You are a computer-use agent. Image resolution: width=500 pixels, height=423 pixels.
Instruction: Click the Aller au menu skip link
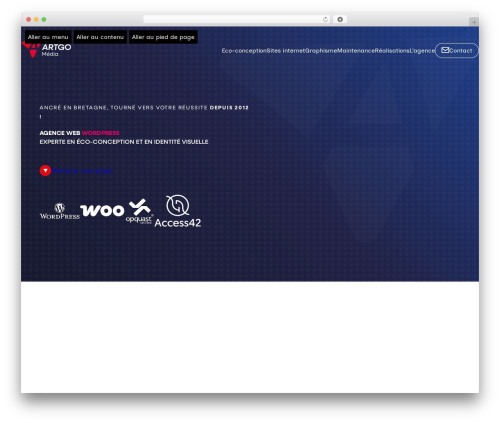click(x=48, y=37)
